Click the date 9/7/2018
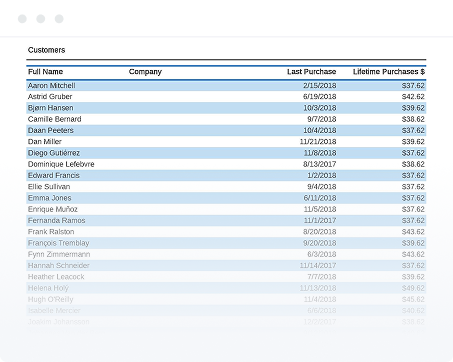 tap(322, 119)
